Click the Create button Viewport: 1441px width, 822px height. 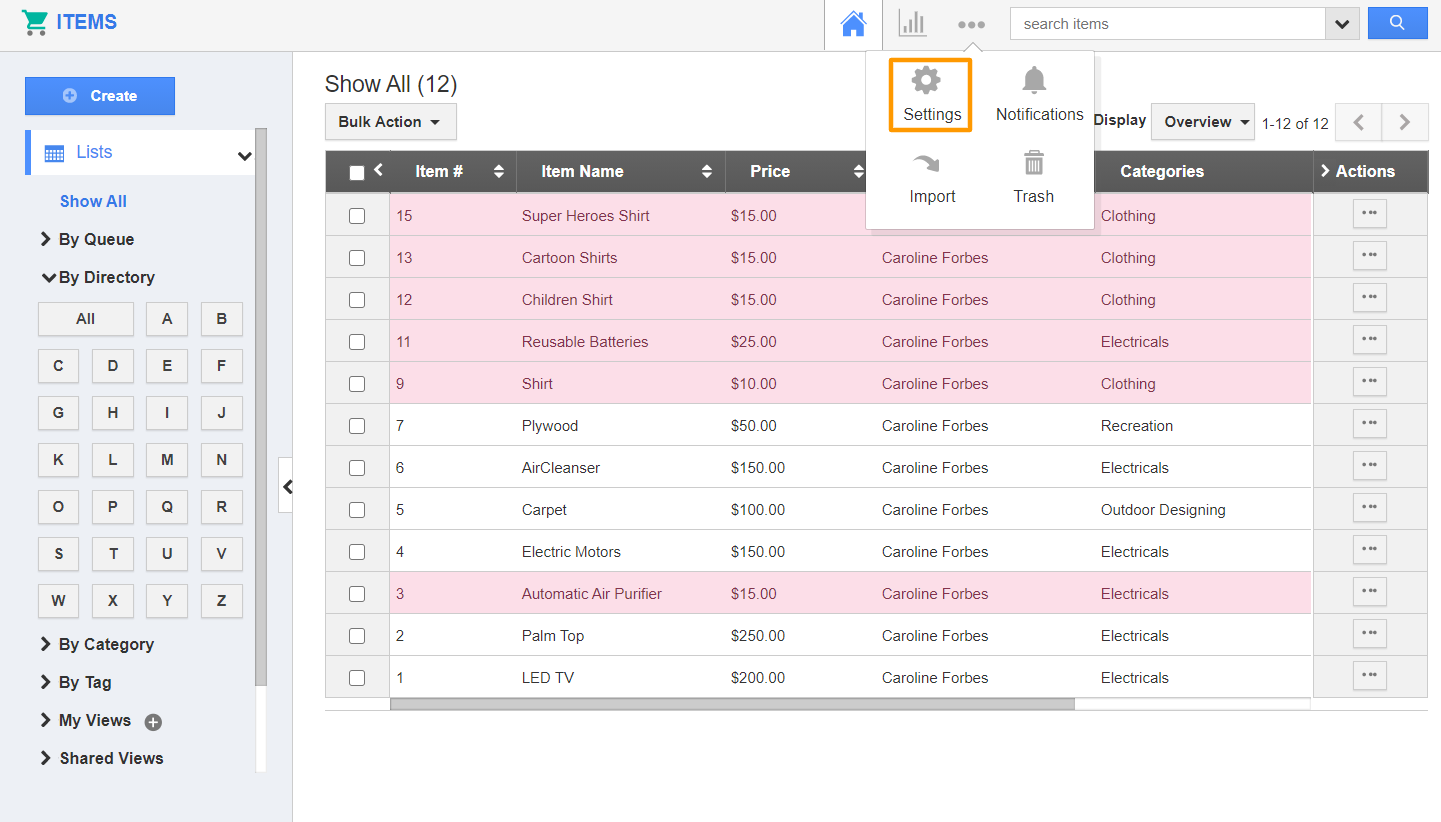click(x=99, y=95)
